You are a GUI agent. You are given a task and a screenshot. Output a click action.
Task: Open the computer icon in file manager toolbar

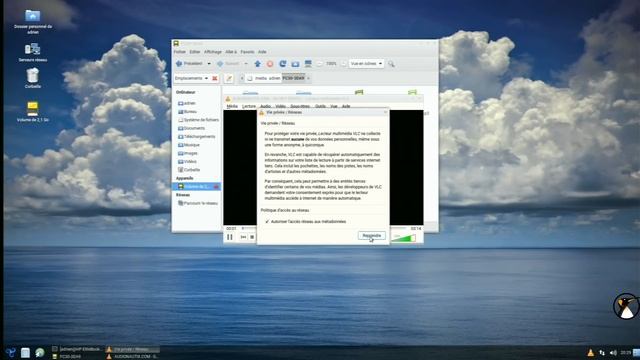click(308, 64)
